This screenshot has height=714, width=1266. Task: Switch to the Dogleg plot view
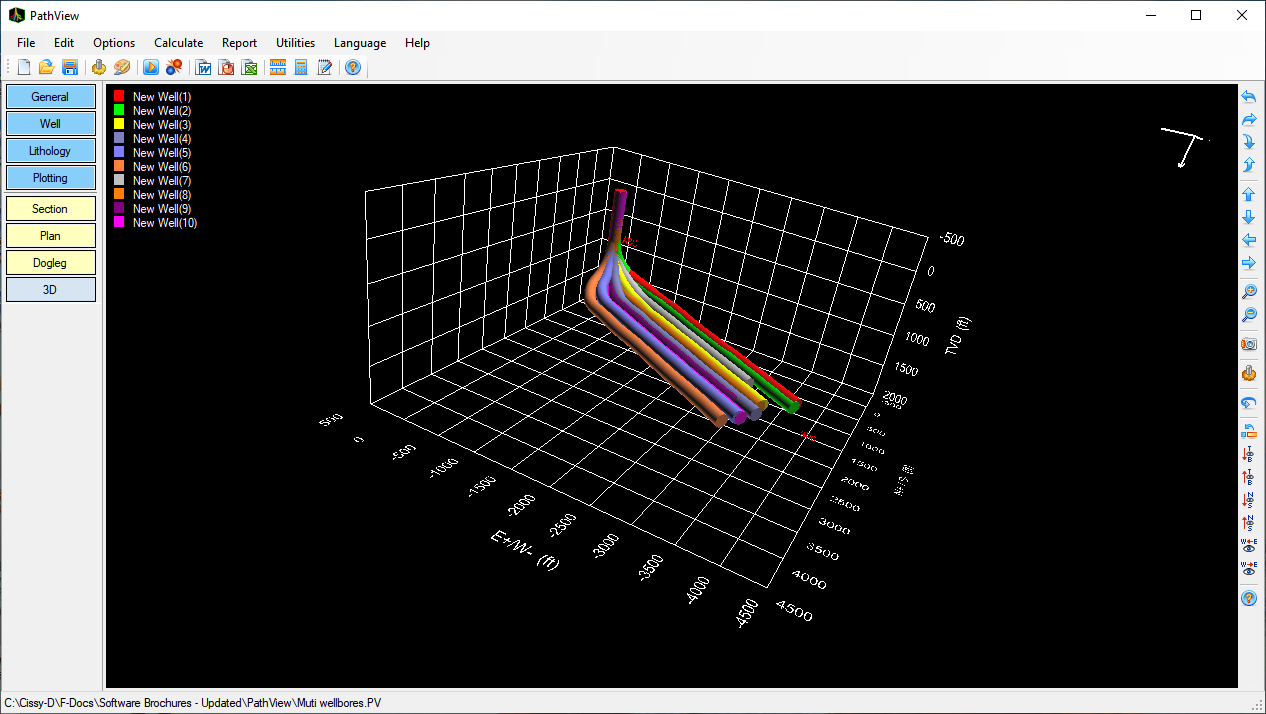pos(50,263)
